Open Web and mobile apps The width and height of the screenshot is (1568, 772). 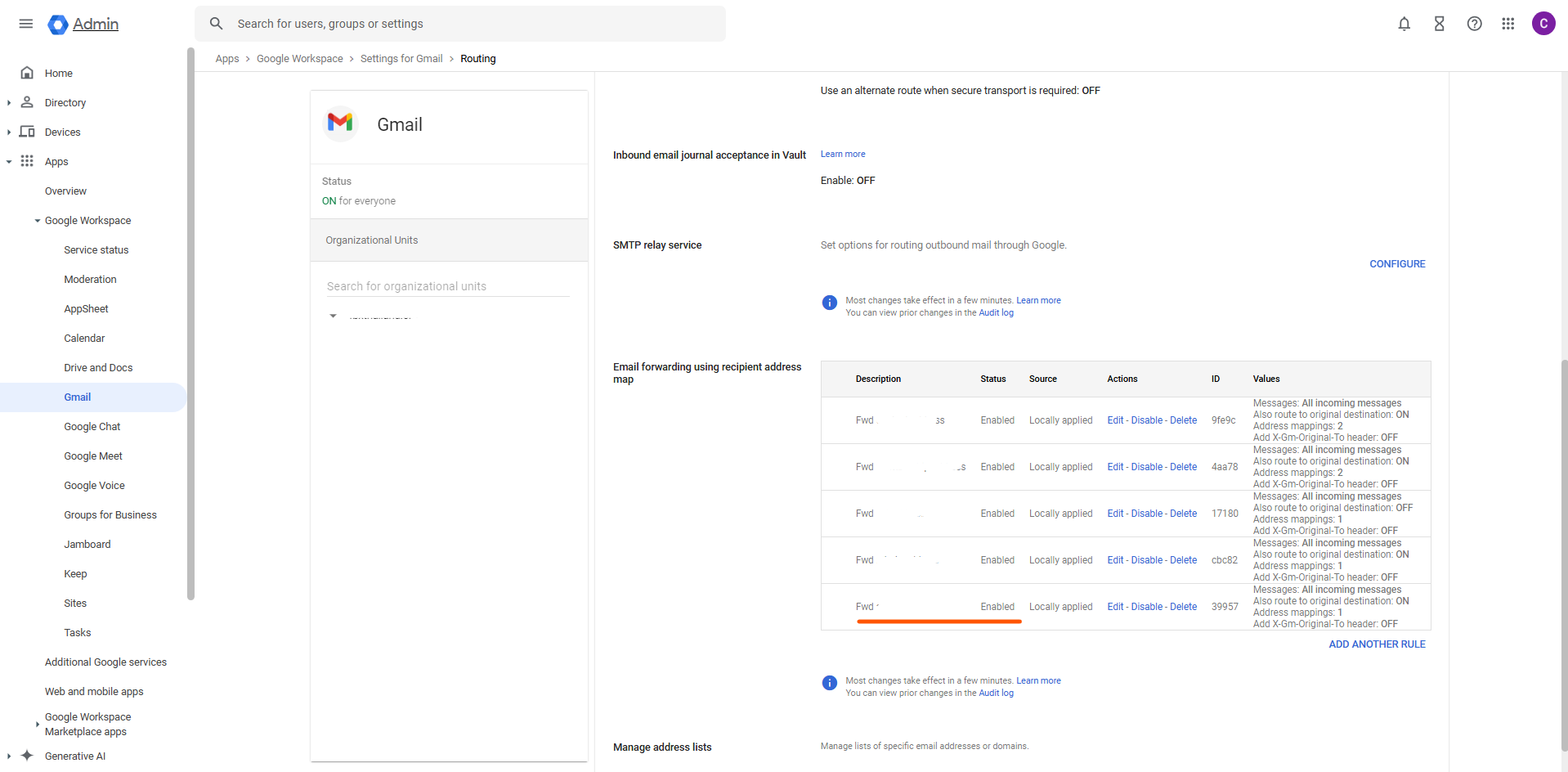pos(94,691)
